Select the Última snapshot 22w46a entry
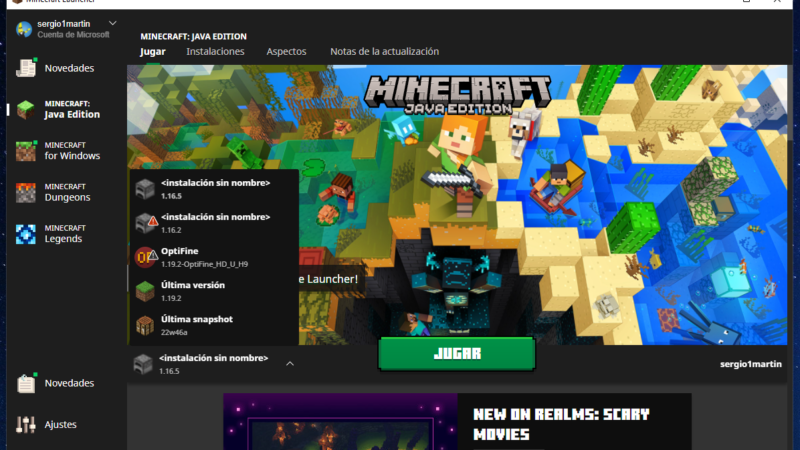 214,326
